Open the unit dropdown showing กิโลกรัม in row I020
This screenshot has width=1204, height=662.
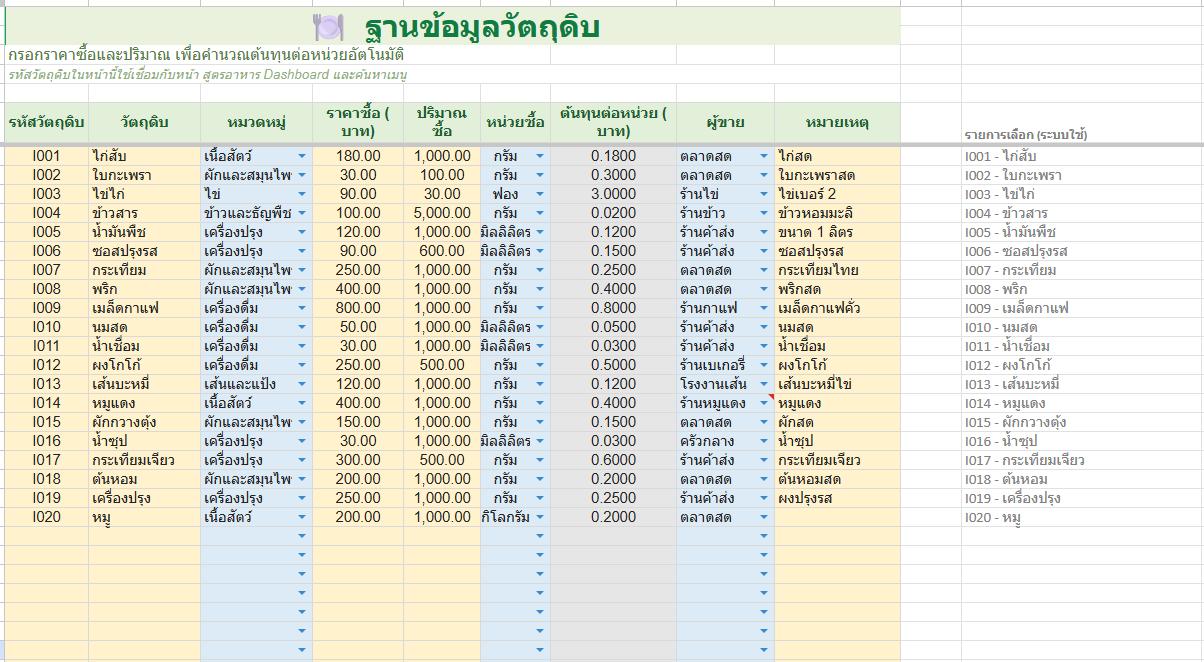[x=540, y=517]
